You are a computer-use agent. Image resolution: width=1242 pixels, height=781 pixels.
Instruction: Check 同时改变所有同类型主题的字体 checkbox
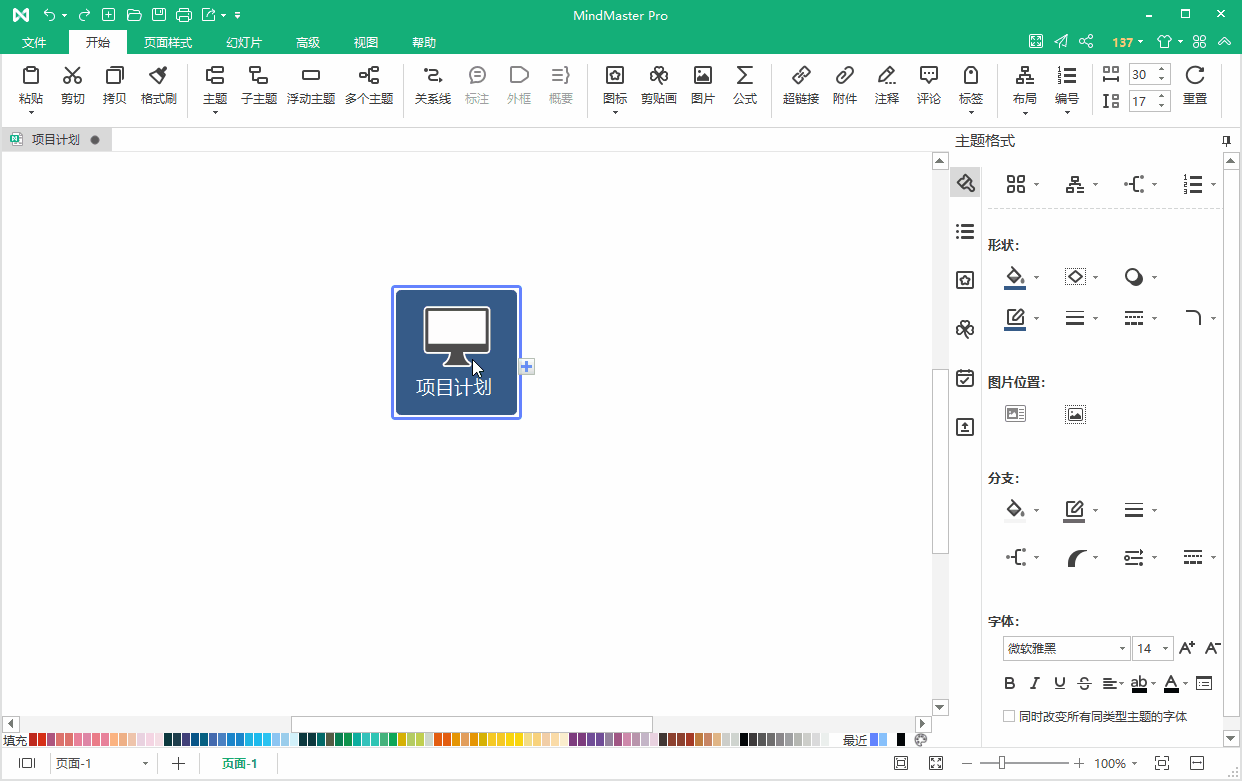1009,717
